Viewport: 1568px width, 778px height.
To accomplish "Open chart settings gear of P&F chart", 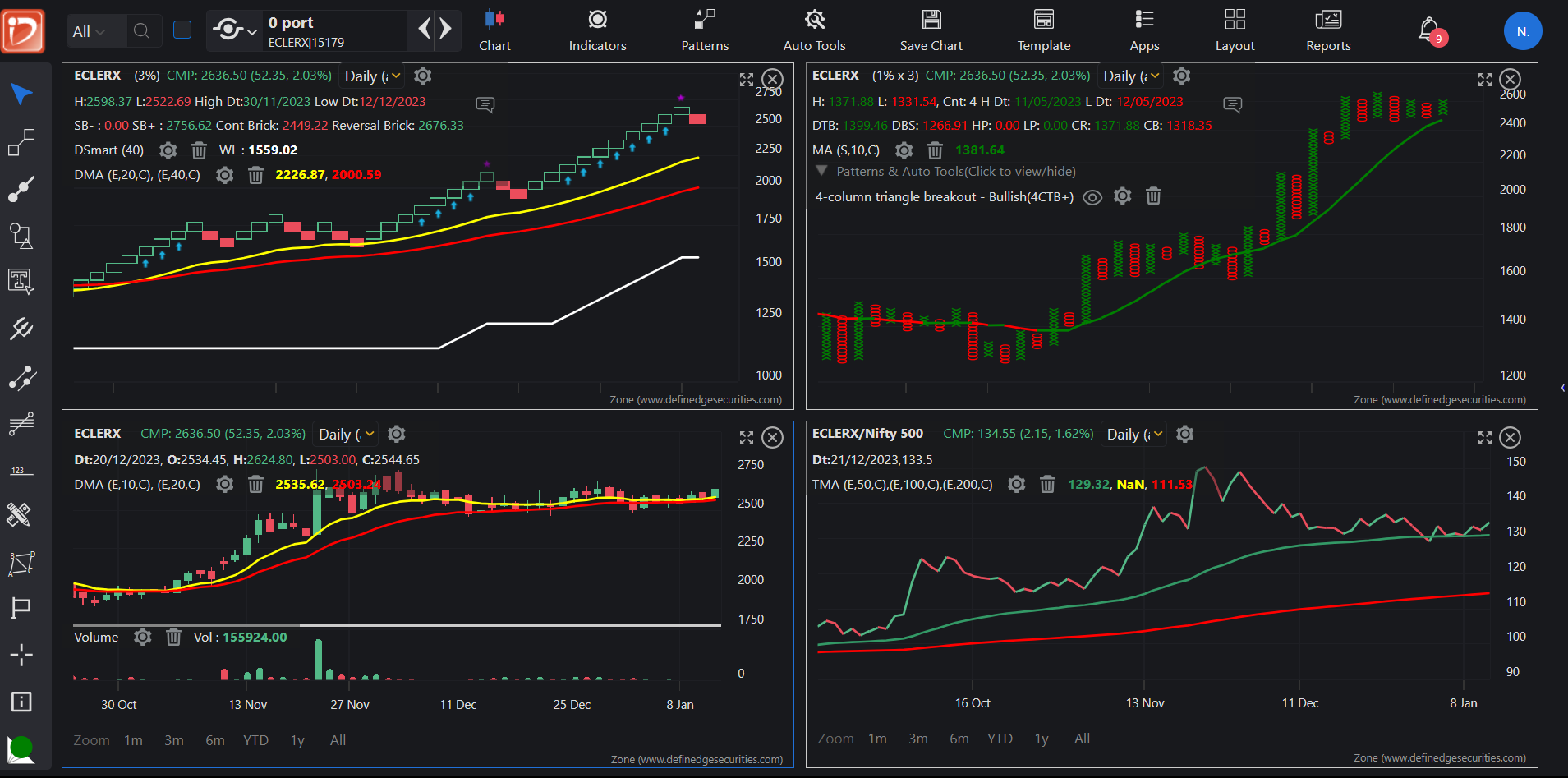I will 1181,76.
